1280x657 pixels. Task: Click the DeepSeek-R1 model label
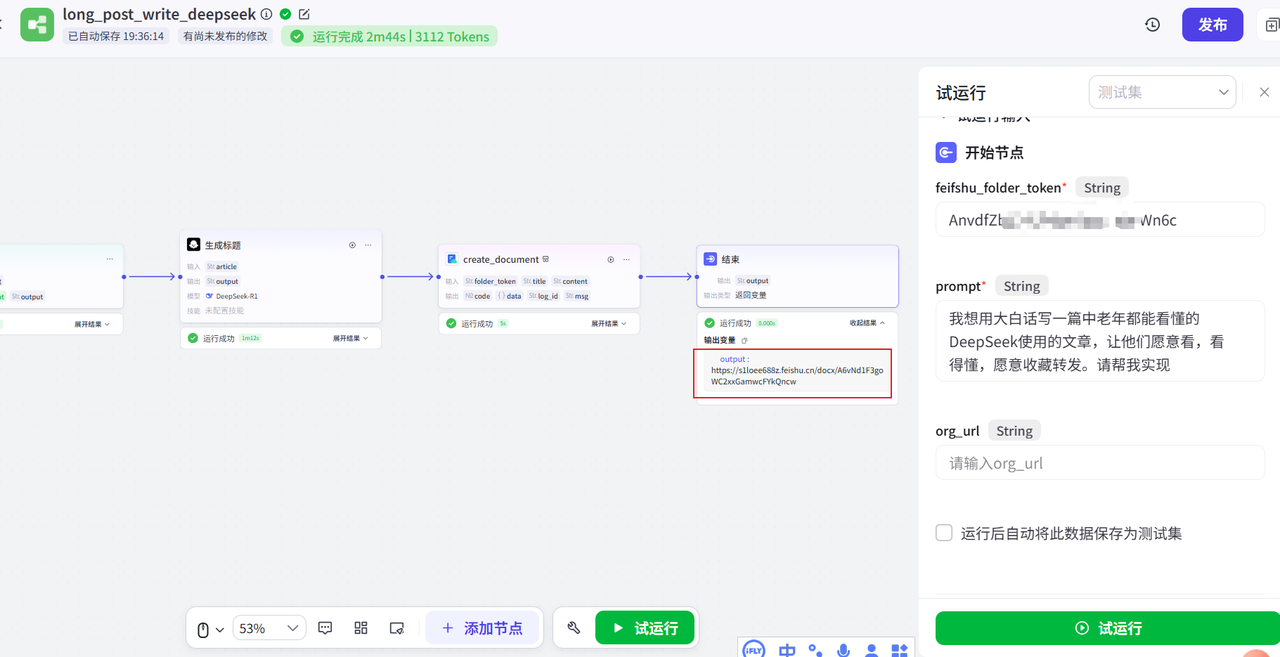pos(236,296)
